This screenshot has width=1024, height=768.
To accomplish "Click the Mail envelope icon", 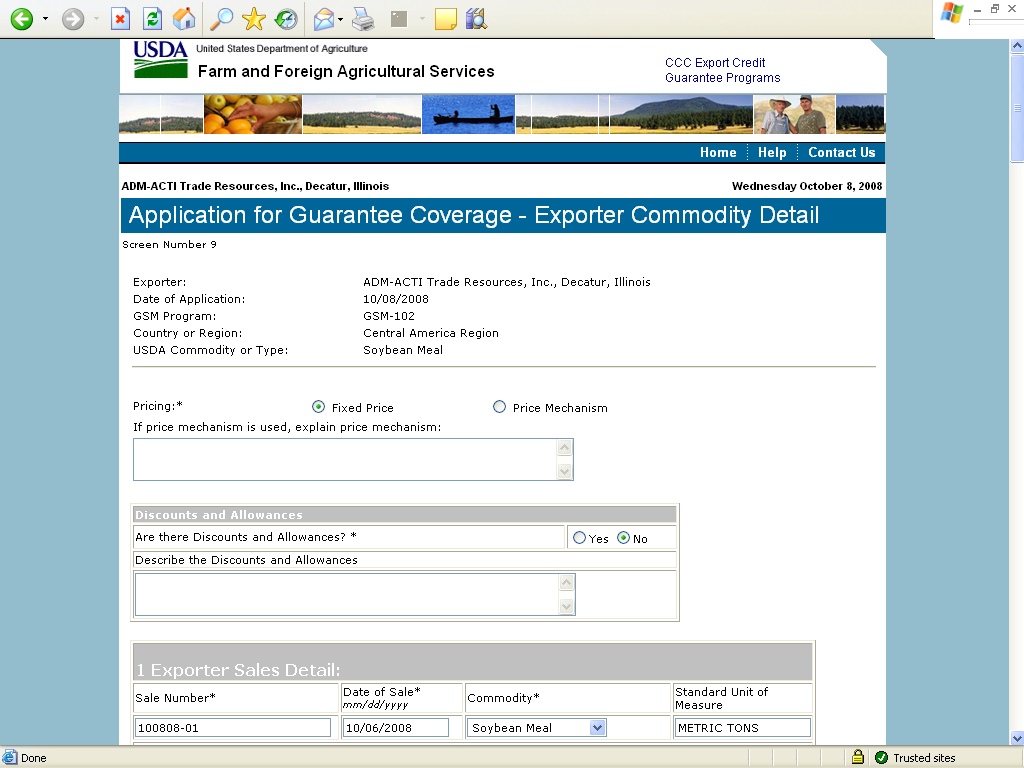I will tap(324, 20).
